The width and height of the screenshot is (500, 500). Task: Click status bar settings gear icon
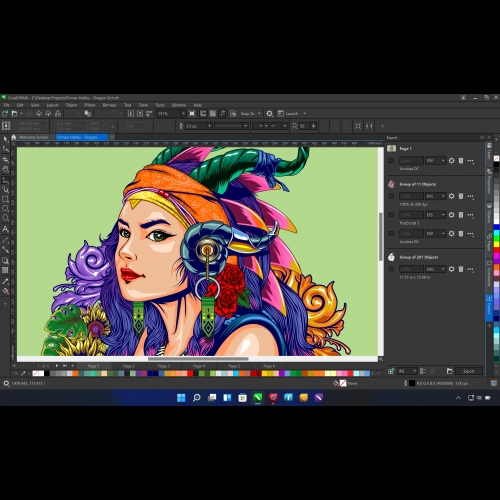(6, 383)
